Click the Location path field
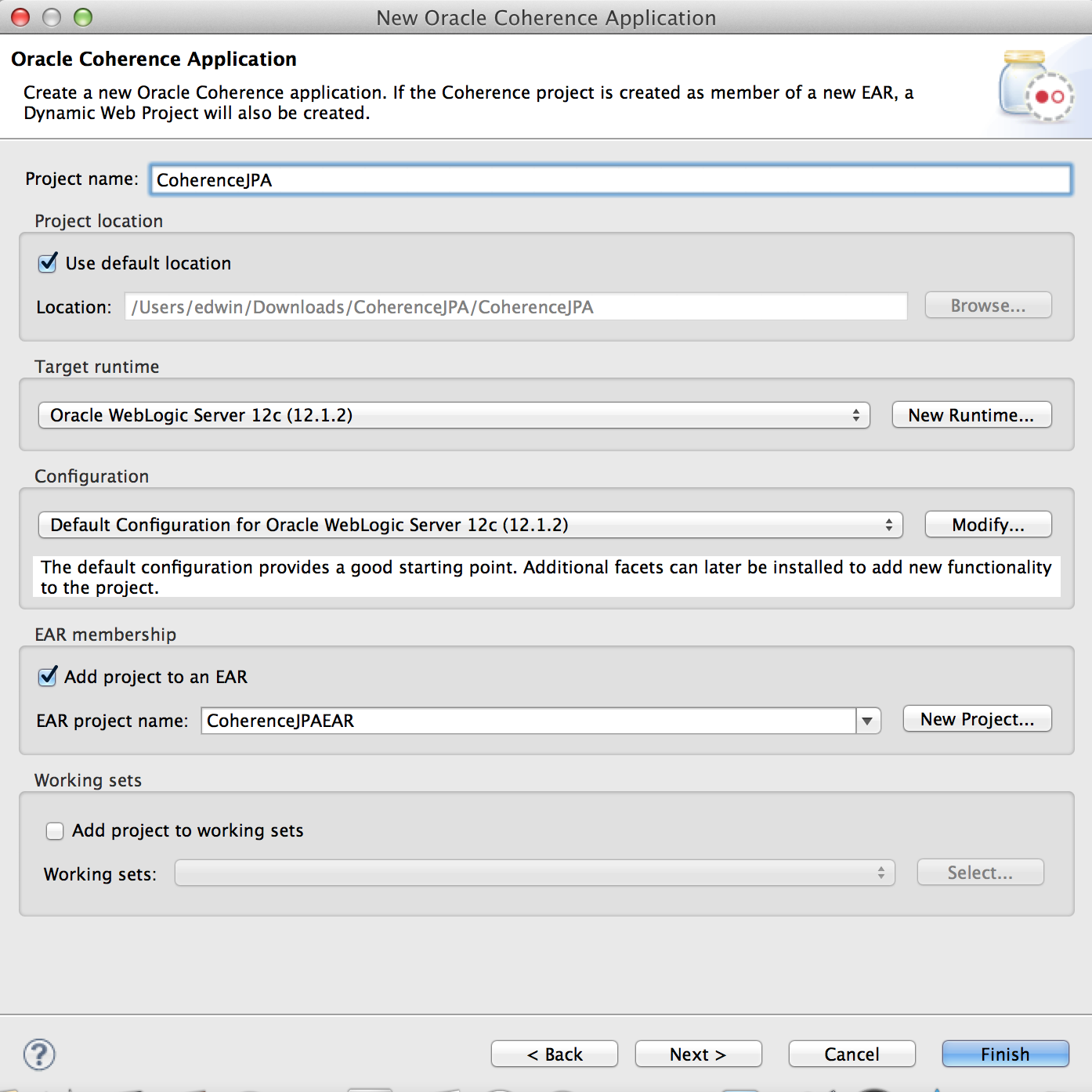Viewport: 1092px width, 1092px height. [516, 307]
